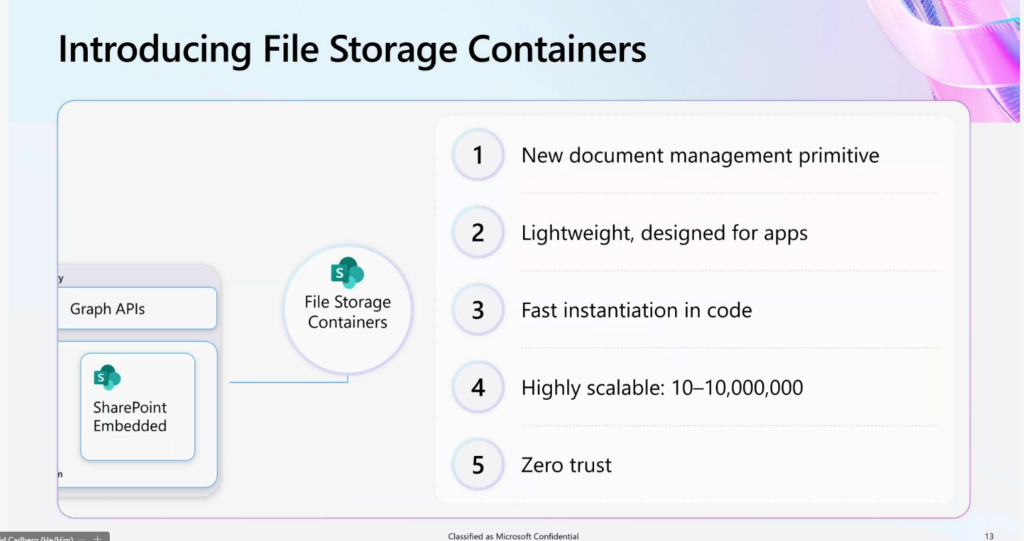Viewport: 1024px width, 541px height.
Task: Click "Highly scalable: 10–10,000,000" text
Action: click(662, 387)
